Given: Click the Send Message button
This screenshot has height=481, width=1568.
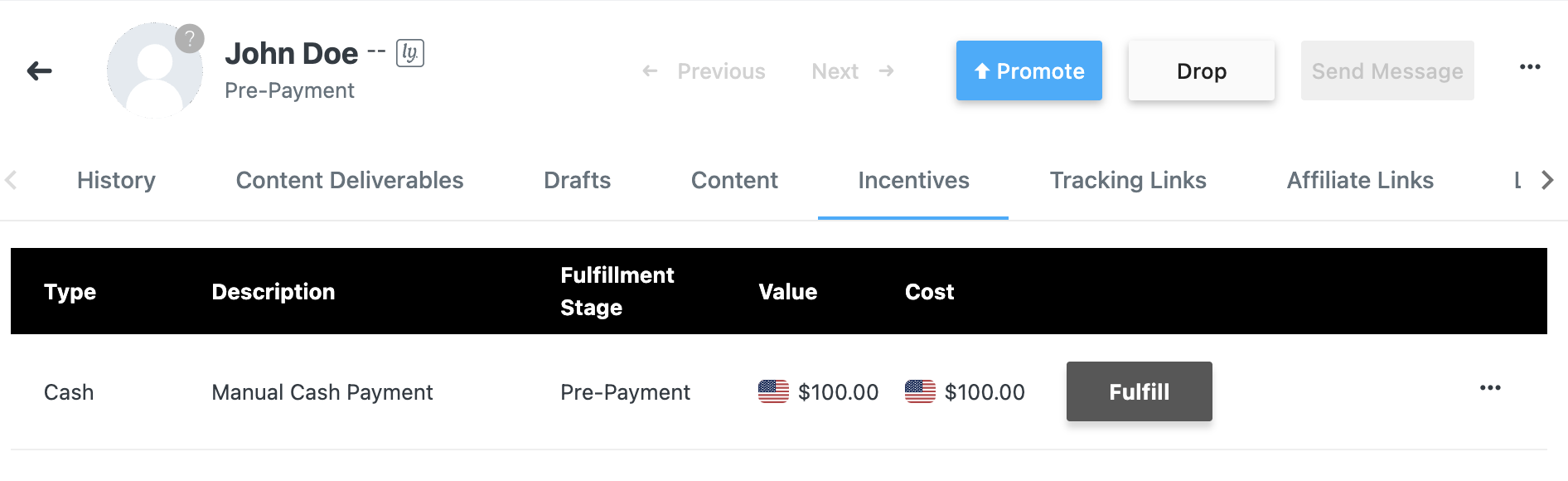Looking at the screenshot, I should click(x=1387, y=71).
